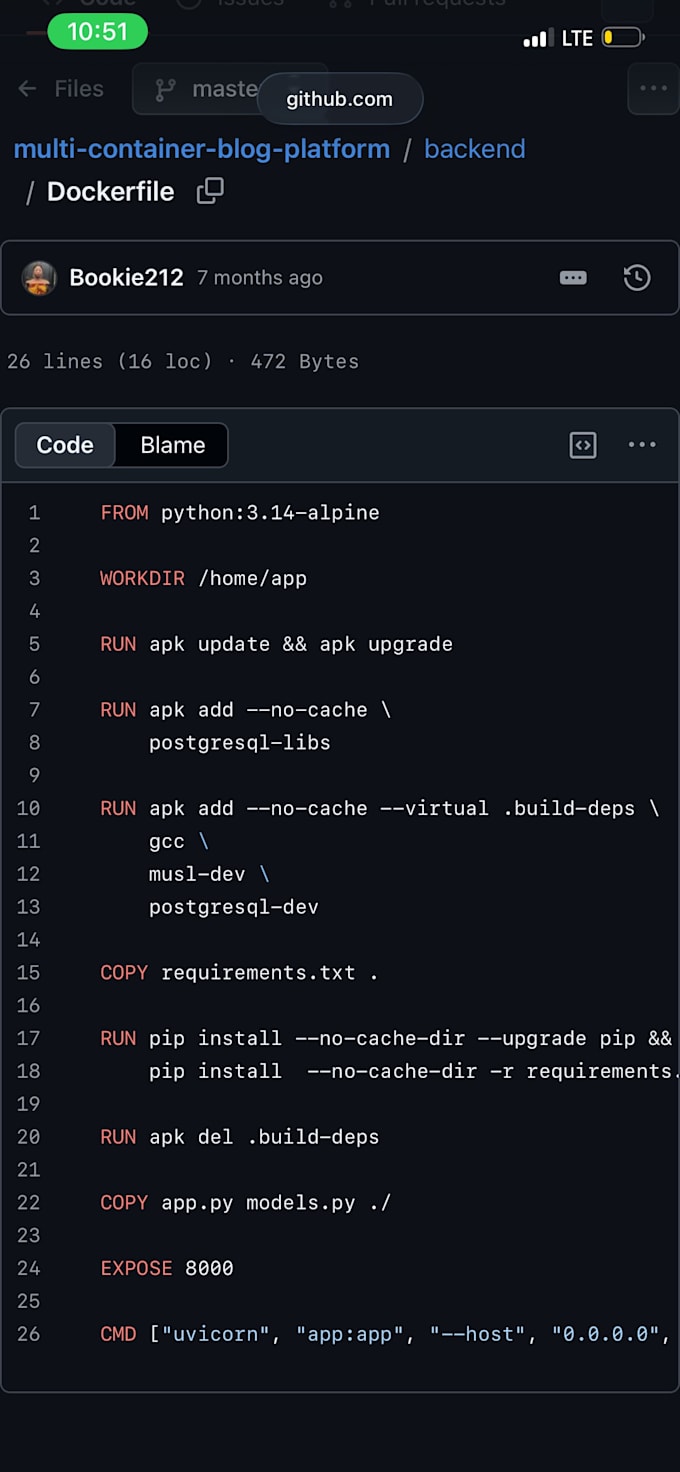Expand commit message ellipsis button

coord(573,278)
